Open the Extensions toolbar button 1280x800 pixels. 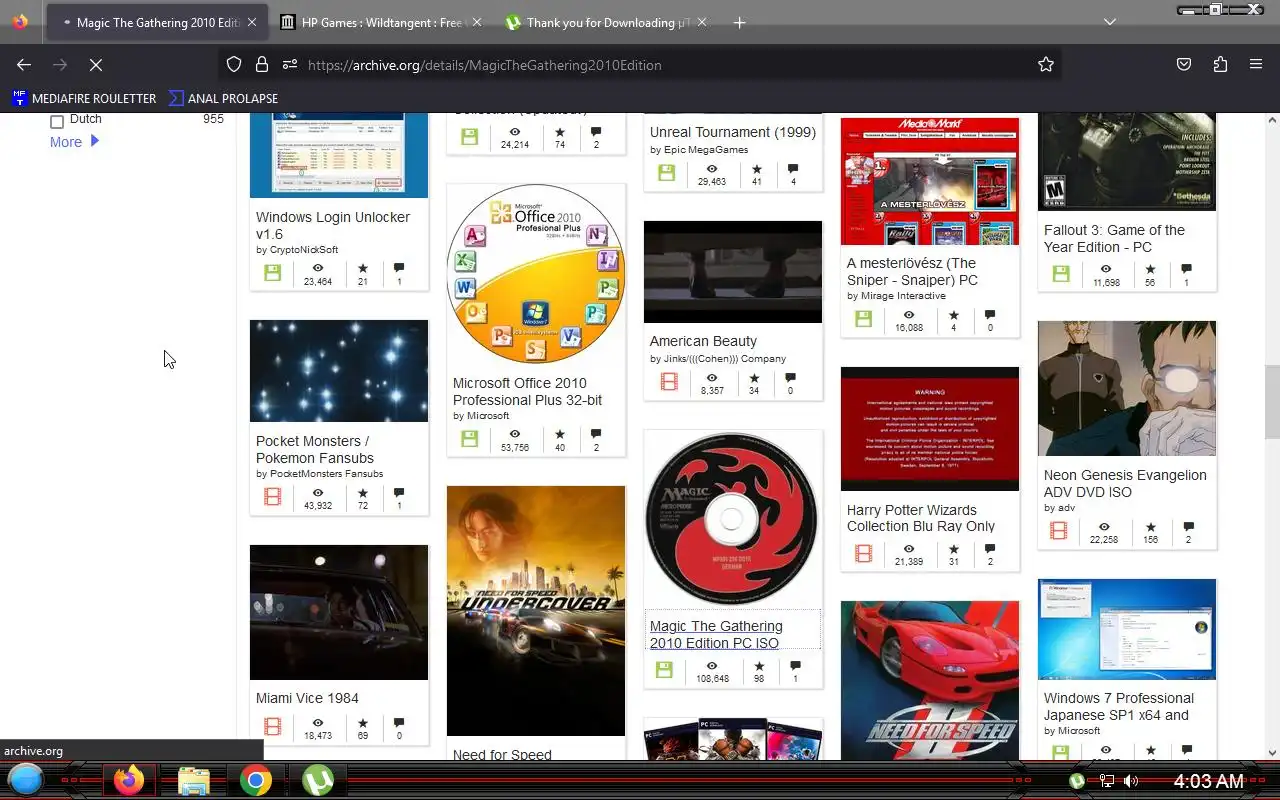click(1220, 65)
